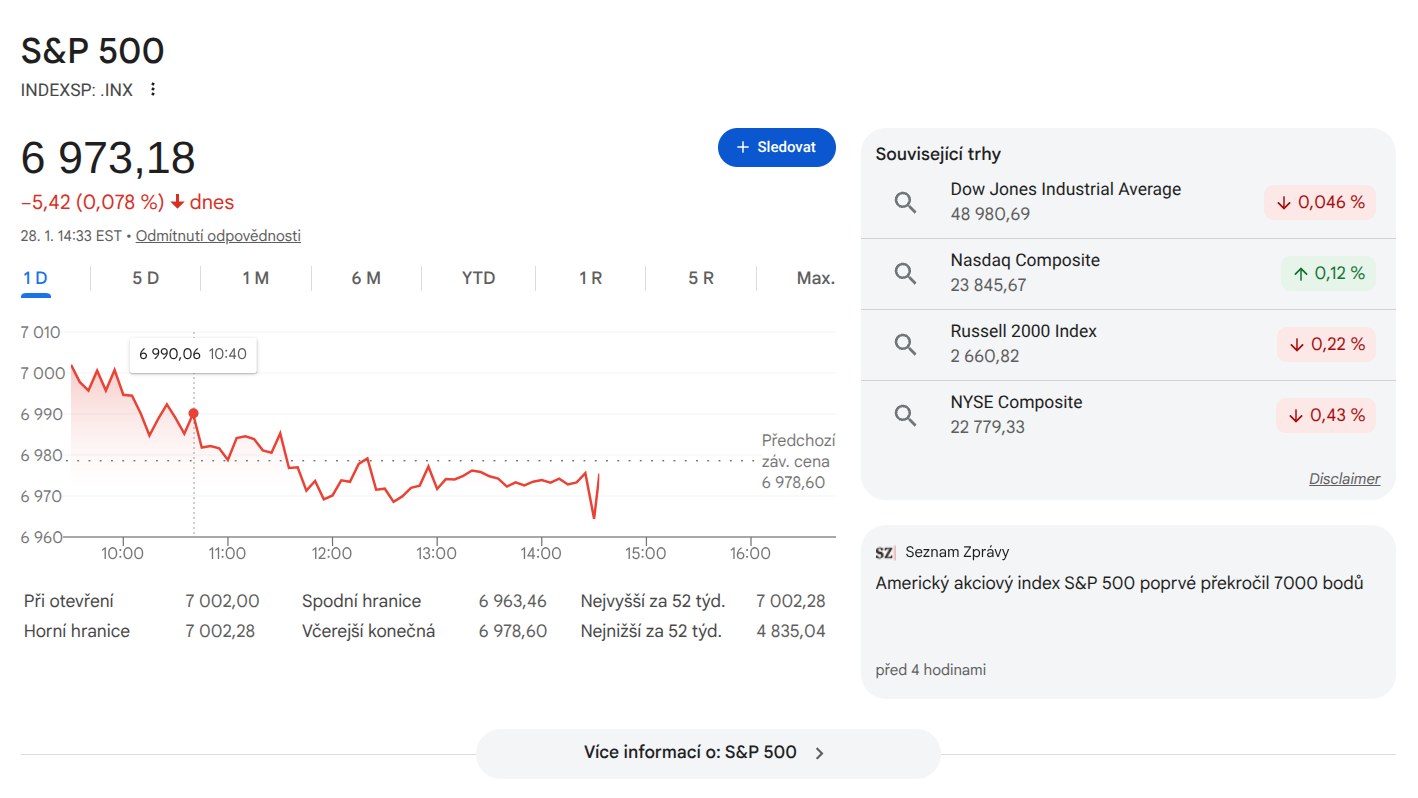Image resolution: width=1418 pixels, height=798 pixels.
Task: Click the Russell 2000 value 2 660,82
Action: (985, 356)
